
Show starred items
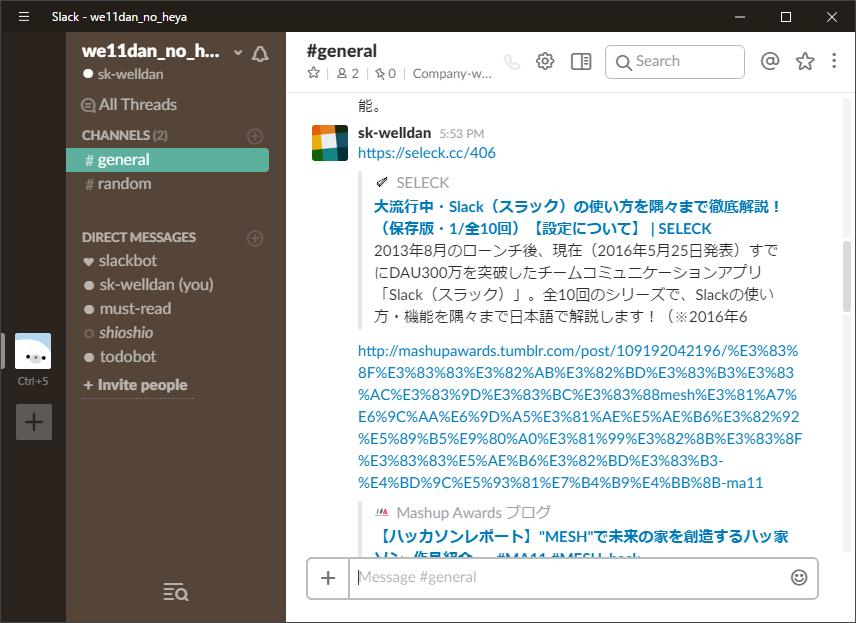tap(805, 61)
